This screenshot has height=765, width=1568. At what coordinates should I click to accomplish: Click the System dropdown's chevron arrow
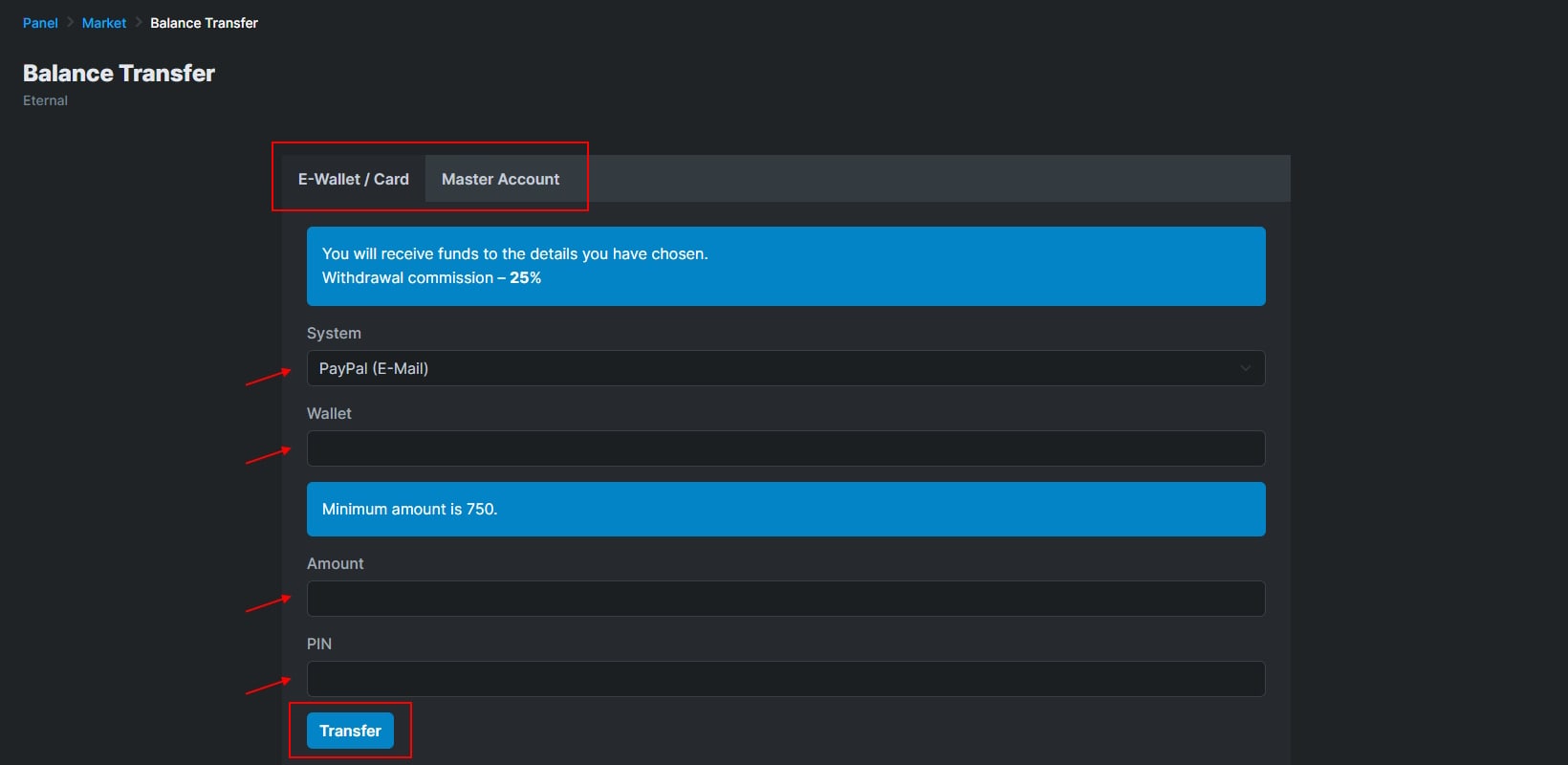[x=1245, y=368]
